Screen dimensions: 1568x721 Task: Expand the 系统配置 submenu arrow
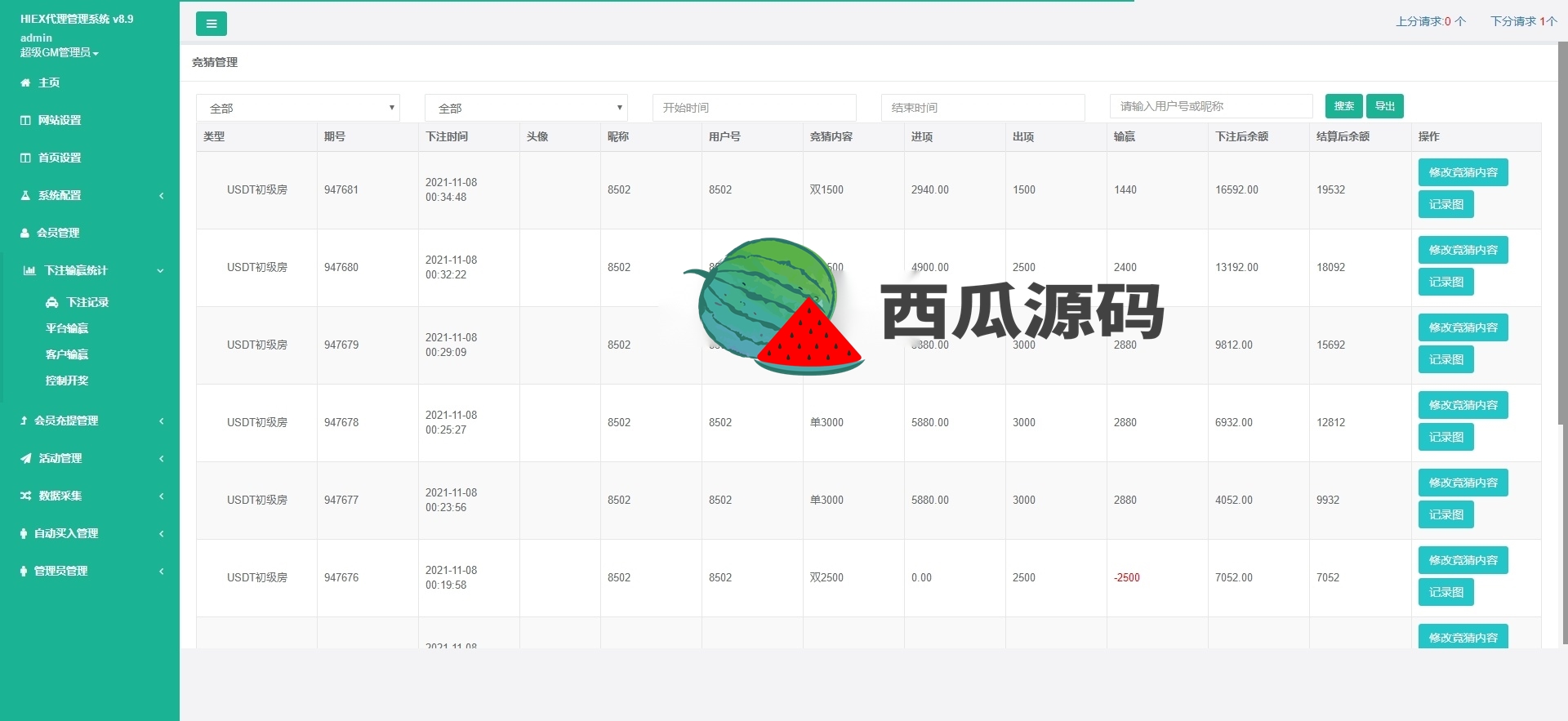(x=162, y=195)
